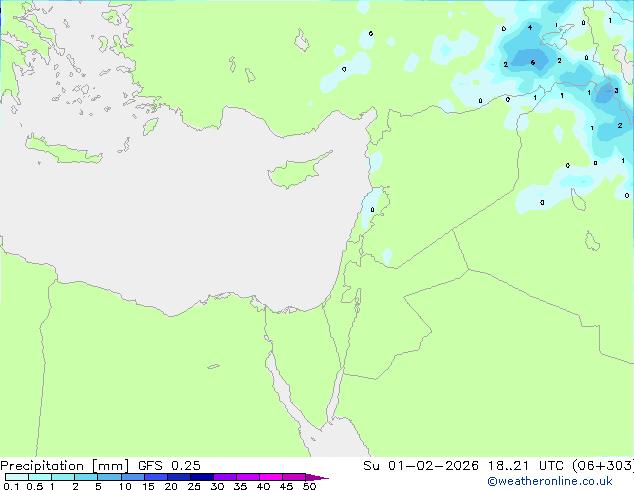Click the precipitation value '4' on map
This screenshot has height=490, width=634.
click(x=530, y=27)
